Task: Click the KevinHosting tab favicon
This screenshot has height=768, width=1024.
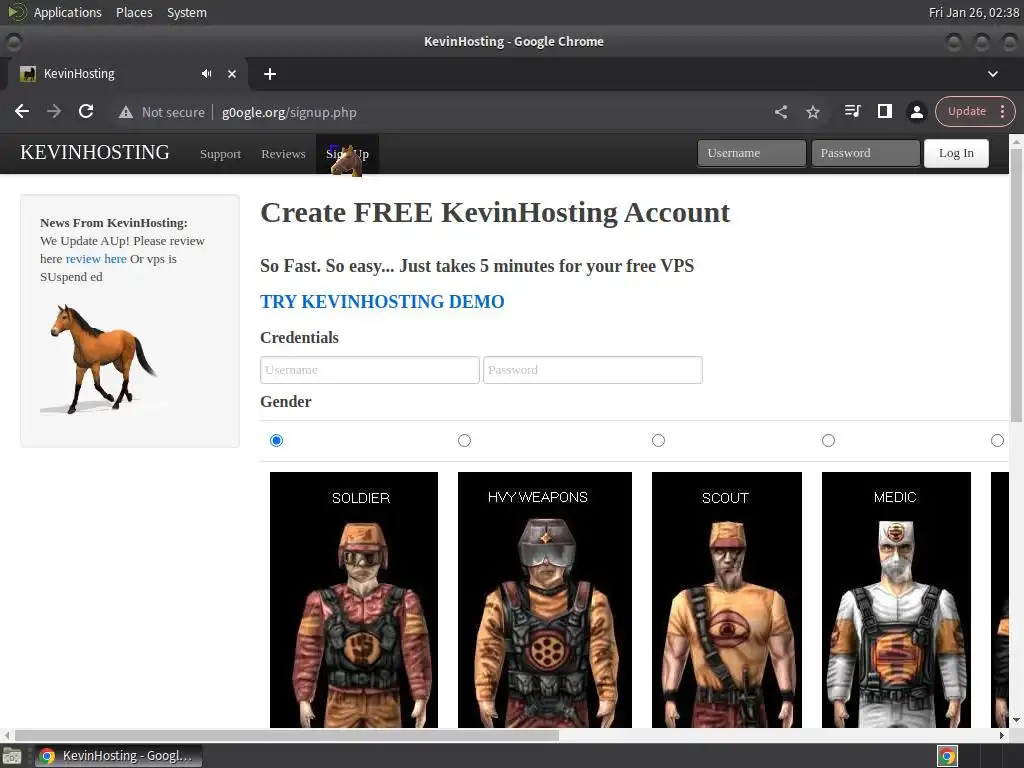Action: 28,74
